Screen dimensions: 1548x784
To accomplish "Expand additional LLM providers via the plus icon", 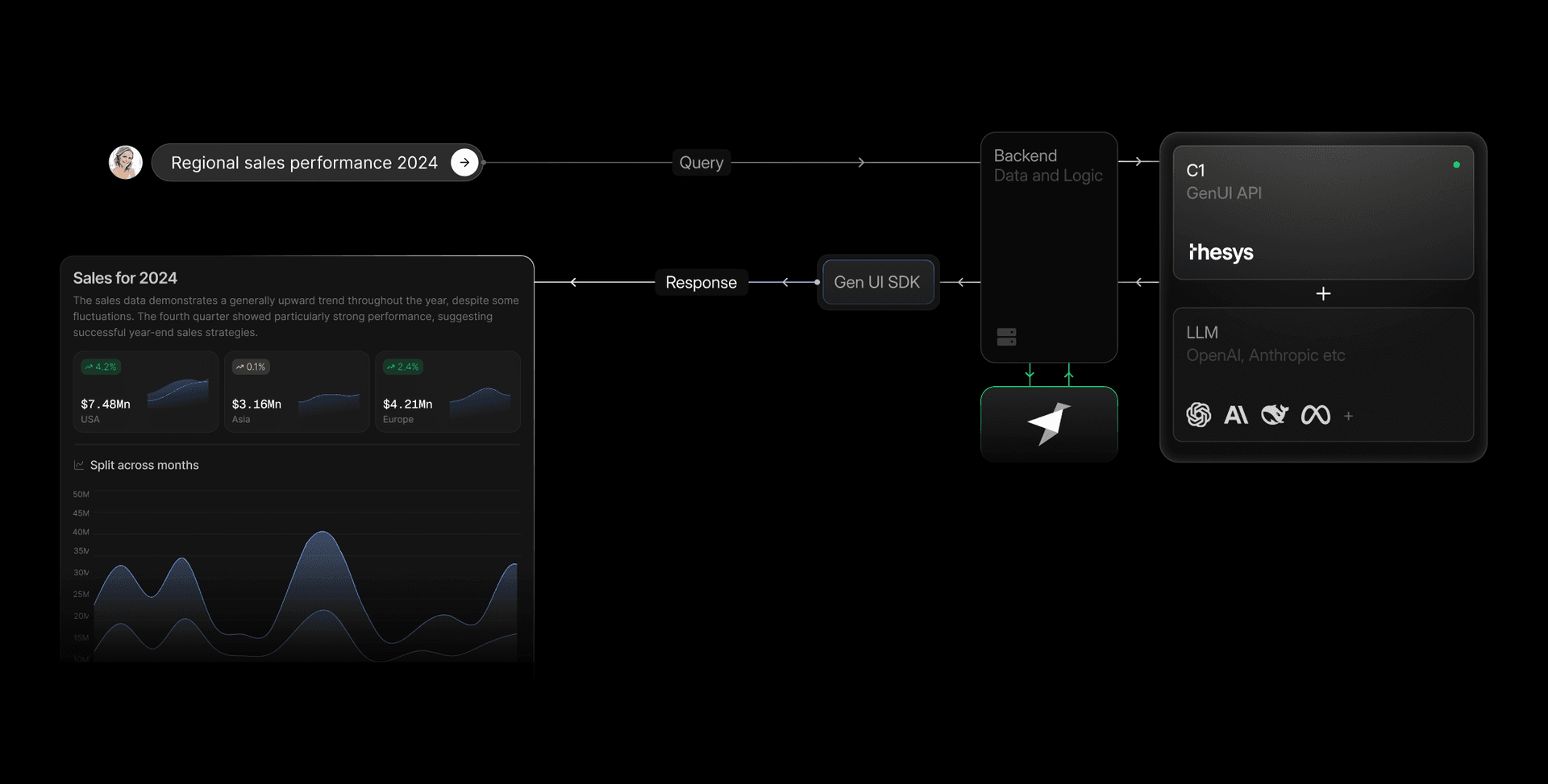I will [x=1349, y=415].
